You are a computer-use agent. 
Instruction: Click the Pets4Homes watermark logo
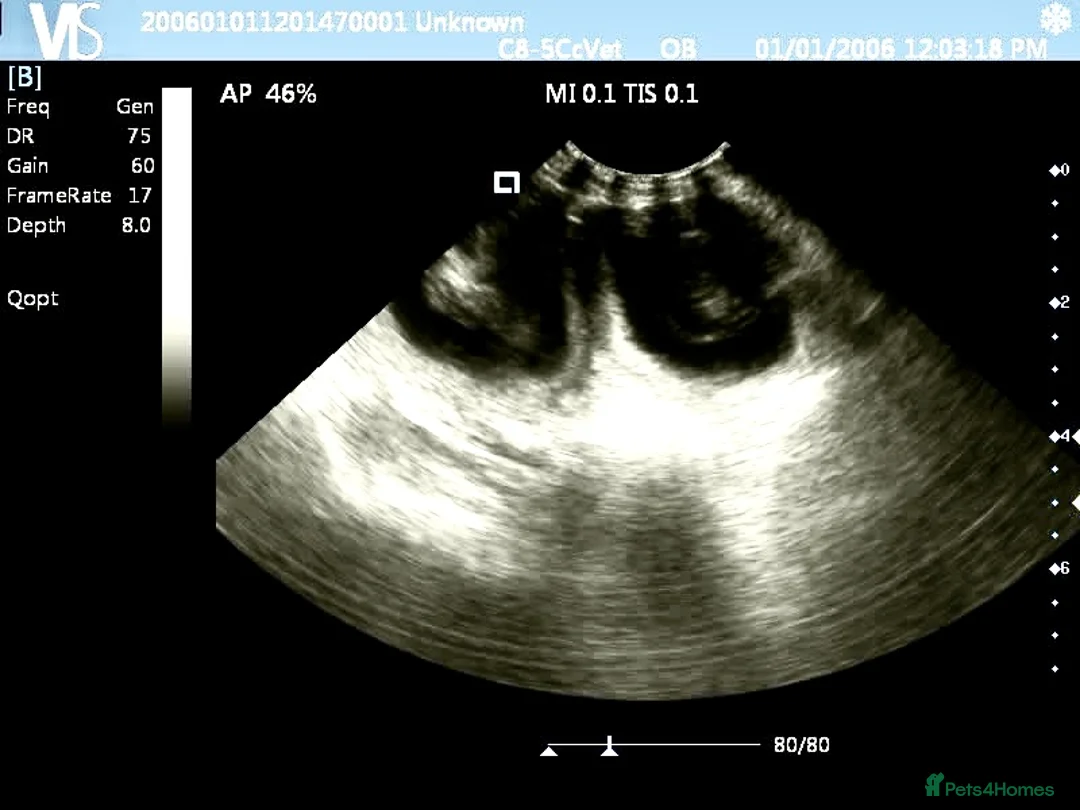tap(988, 786)
